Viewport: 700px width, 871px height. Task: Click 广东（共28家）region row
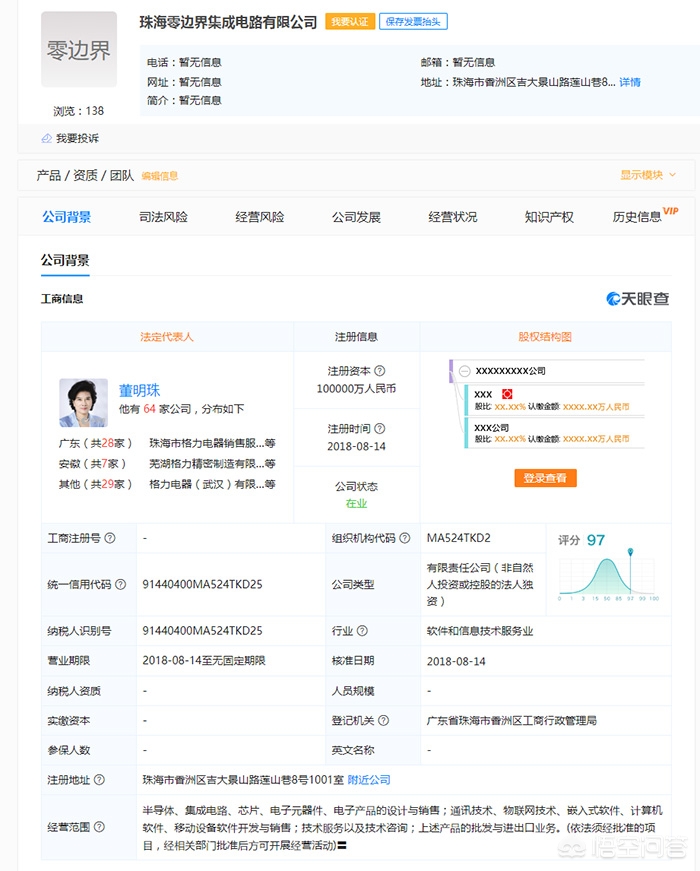click(x=96, y=443)
